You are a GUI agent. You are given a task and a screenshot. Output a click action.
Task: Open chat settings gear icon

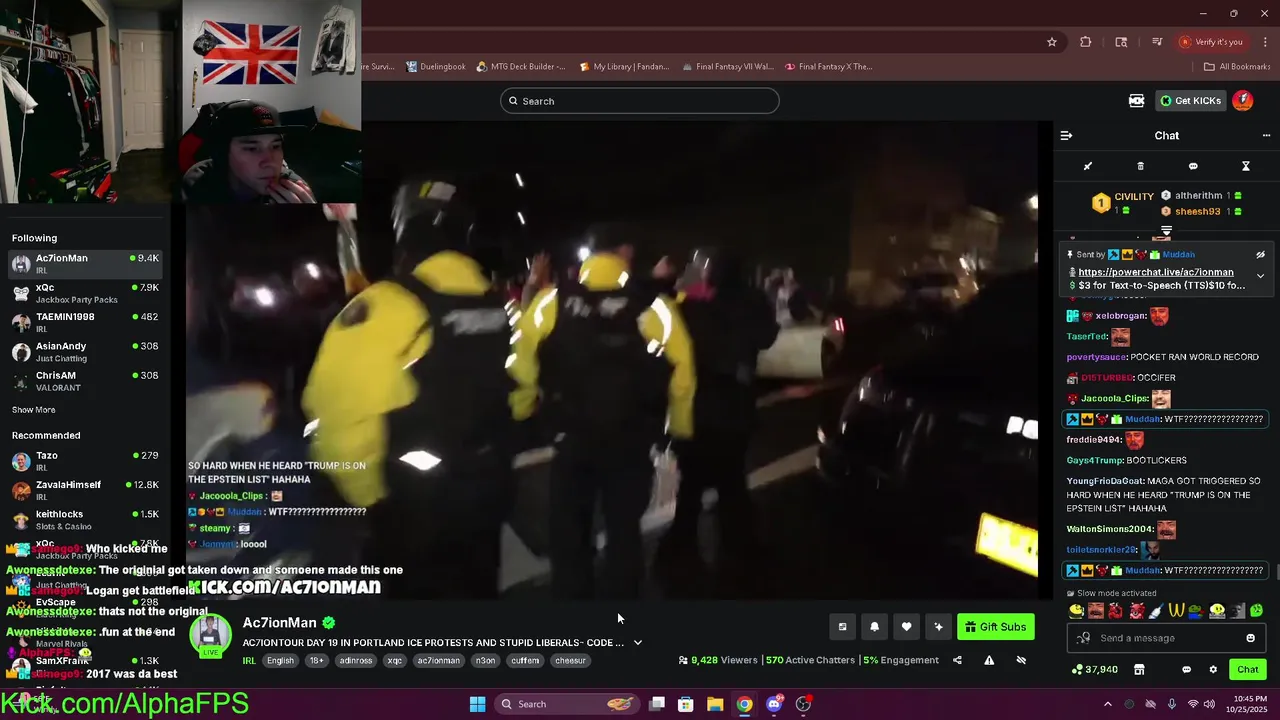click(1213, 669)
